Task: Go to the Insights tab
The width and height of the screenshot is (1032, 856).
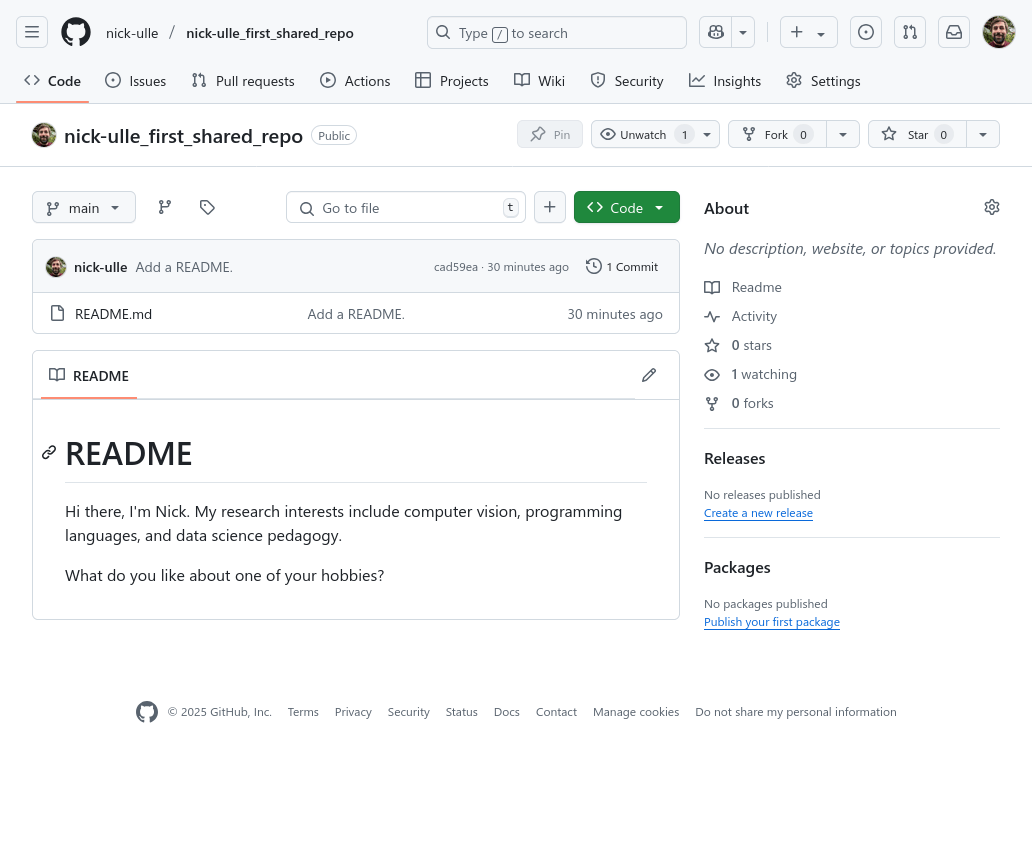Action: (x=725, y=81)
